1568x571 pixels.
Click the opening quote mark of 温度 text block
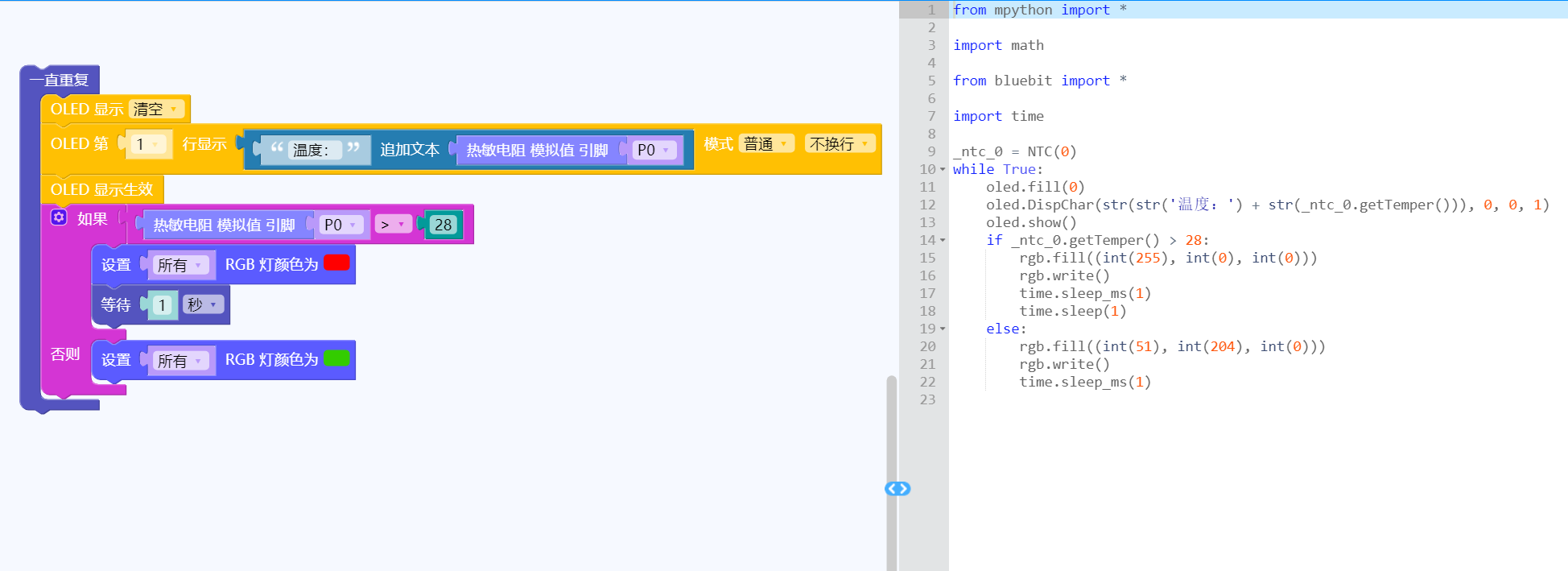pyautogui.click(x=277, y=148)
